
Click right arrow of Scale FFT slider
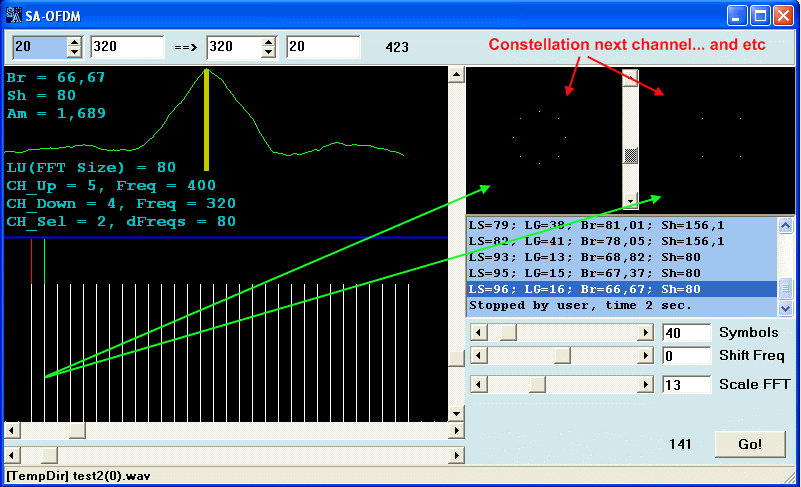click(x=645, y=384)
